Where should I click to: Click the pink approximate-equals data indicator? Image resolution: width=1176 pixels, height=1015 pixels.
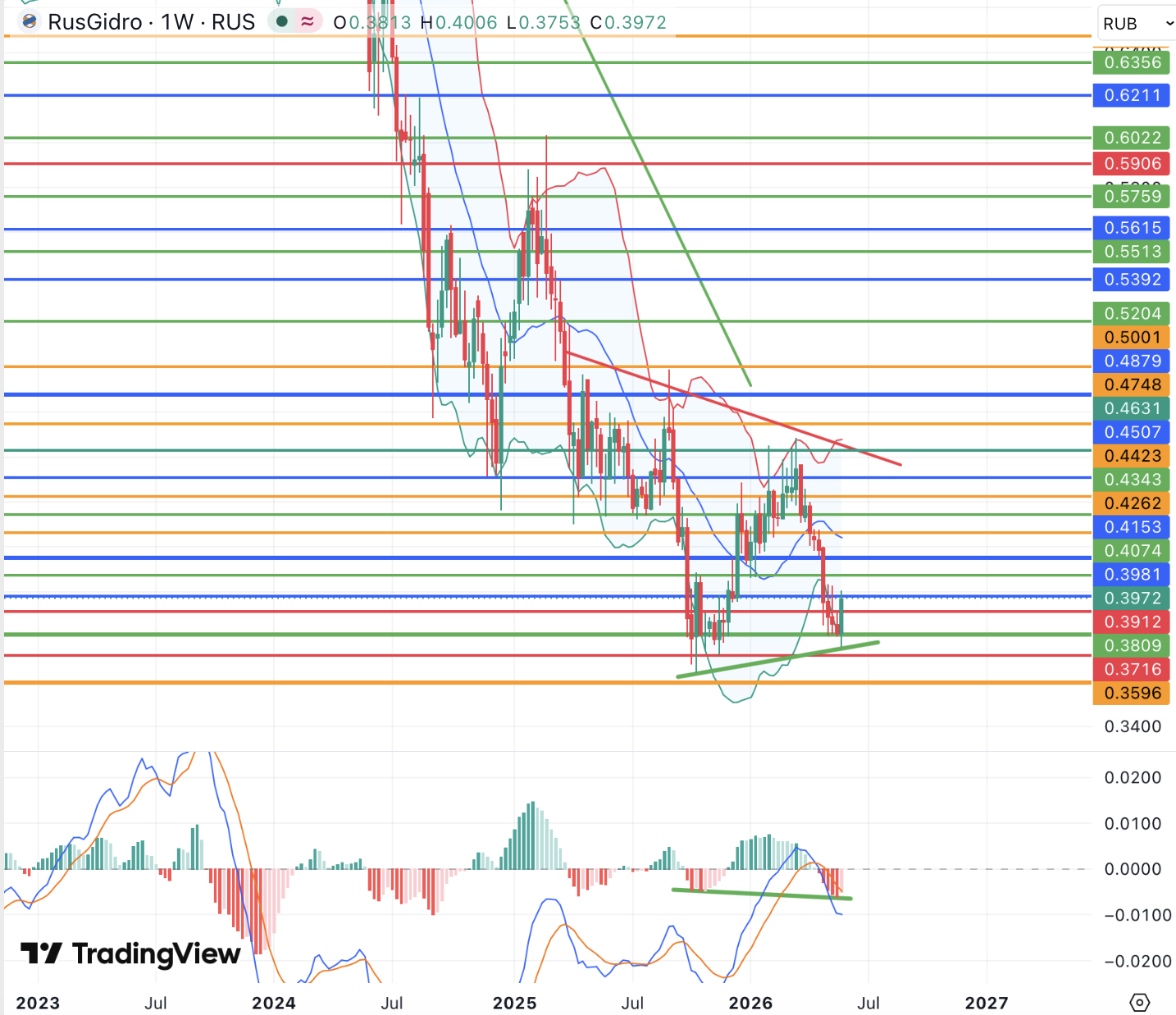click(308, 21)
